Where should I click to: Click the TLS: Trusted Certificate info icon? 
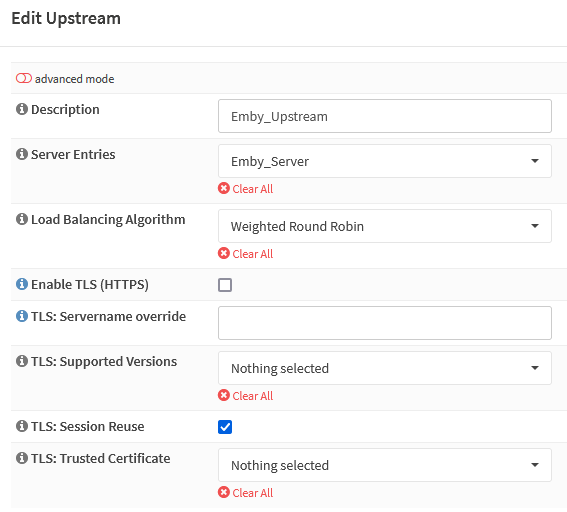coord(22,458)
